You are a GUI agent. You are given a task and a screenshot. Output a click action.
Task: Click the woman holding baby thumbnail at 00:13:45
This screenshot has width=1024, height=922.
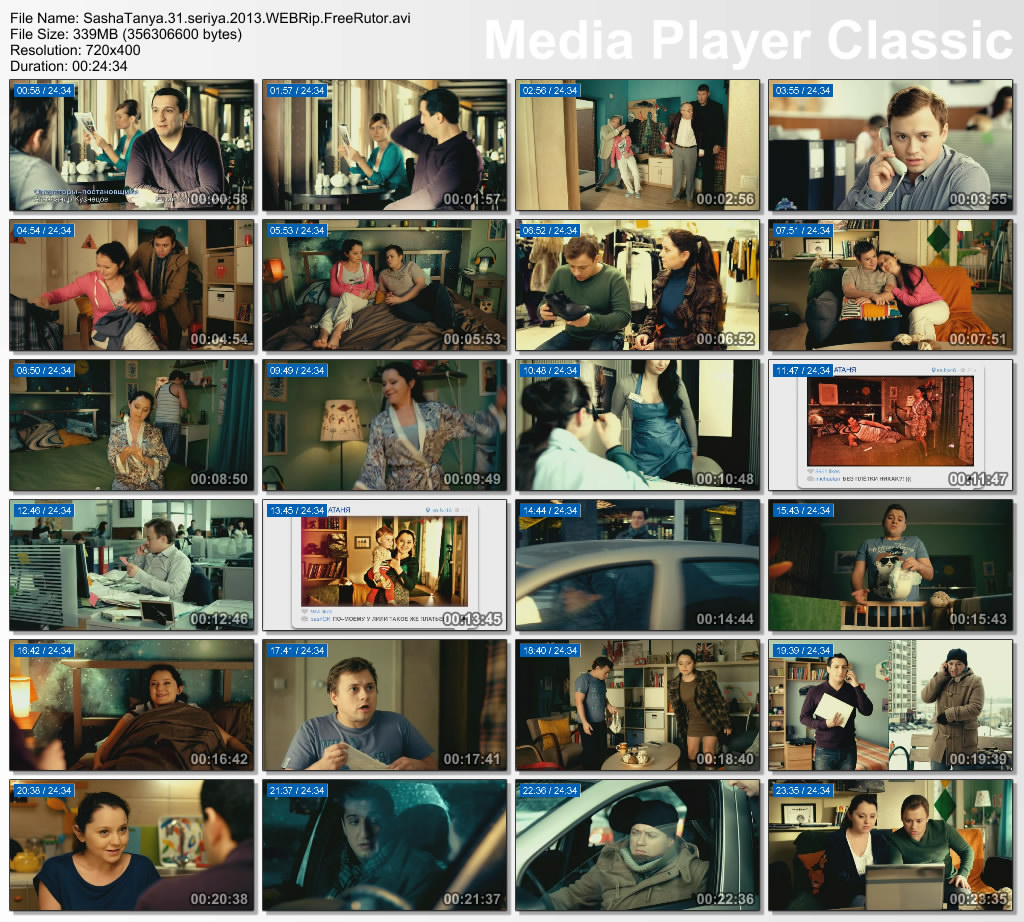point(385,565)
